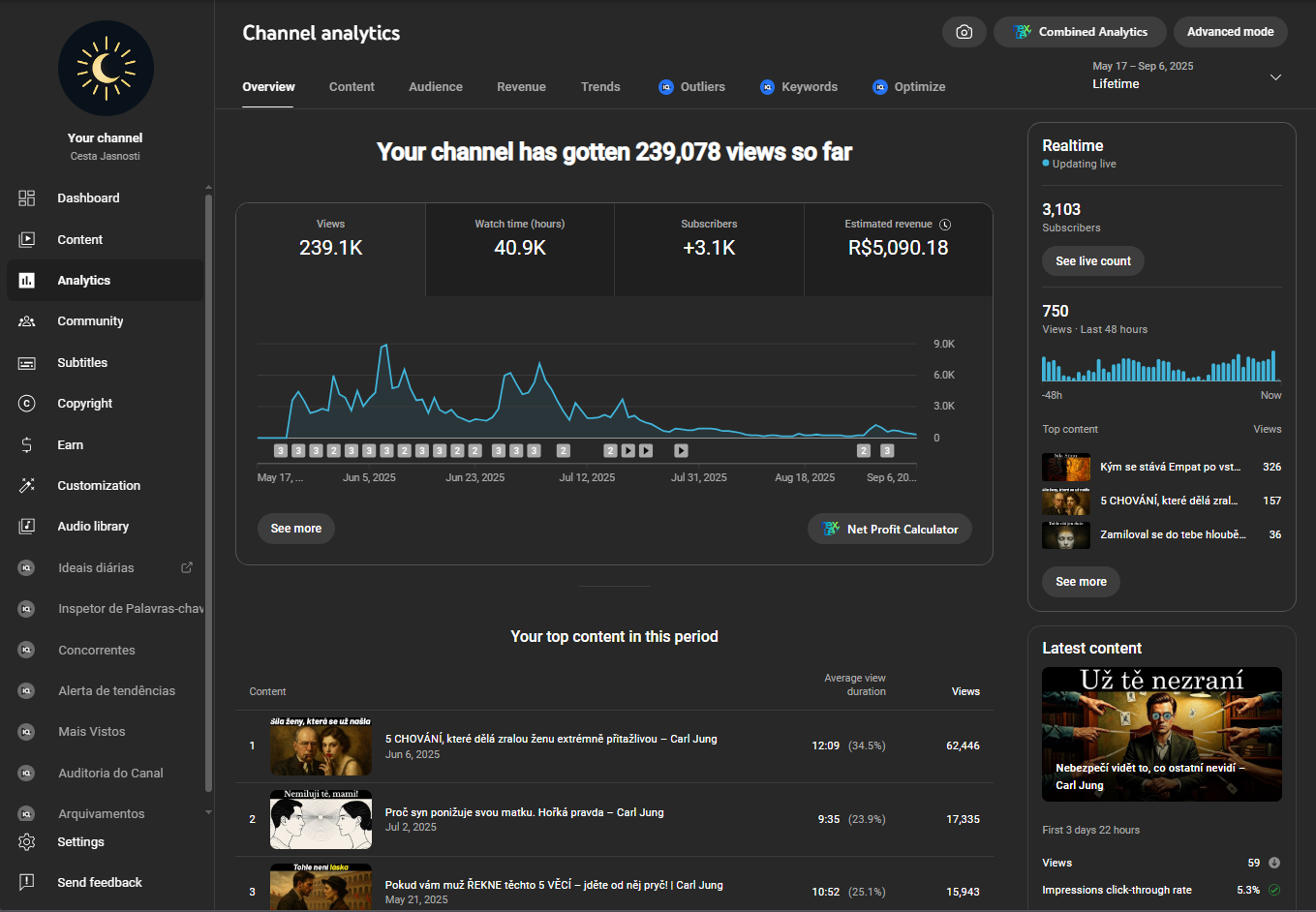Click the estimated revenue clock icon

pyautogui.click(x=945, y=225)
